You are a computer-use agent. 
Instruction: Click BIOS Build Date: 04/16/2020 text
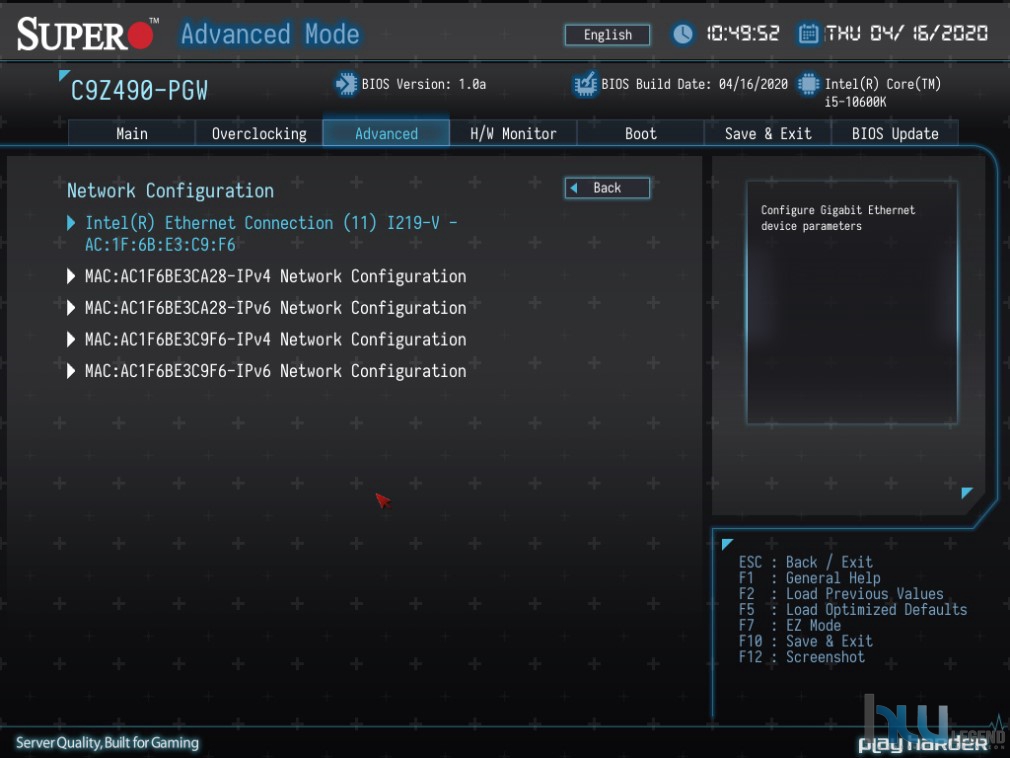click(x=694, y=84)
